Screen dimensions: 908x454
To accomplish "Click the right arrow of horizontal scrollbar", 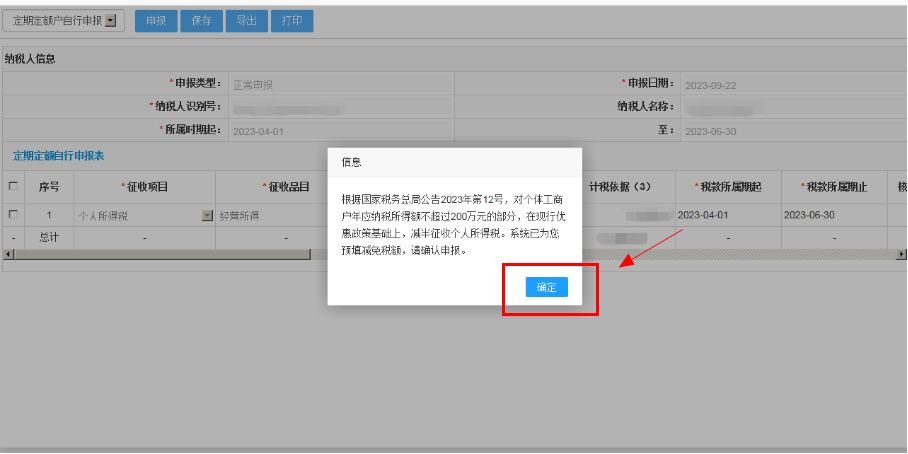I will click(x=902, y=254).
